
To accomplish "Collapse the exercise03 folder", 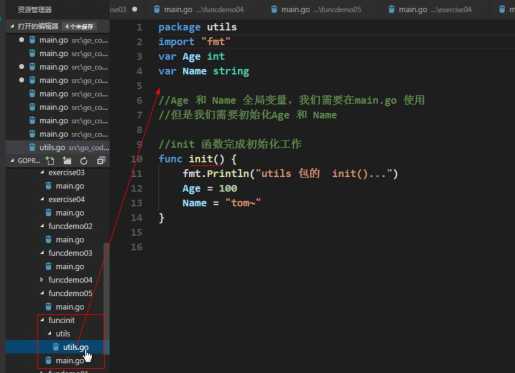I will [x=42, y=172].
